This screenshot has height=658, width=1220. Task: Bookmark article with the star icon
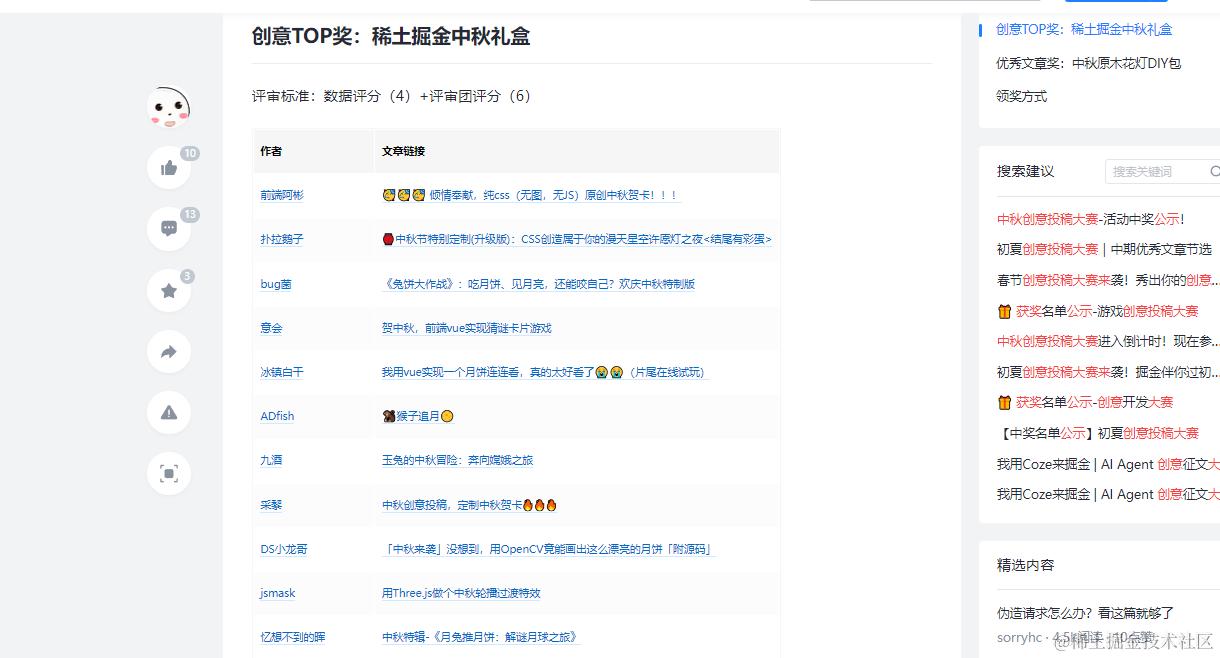(169, 290)
